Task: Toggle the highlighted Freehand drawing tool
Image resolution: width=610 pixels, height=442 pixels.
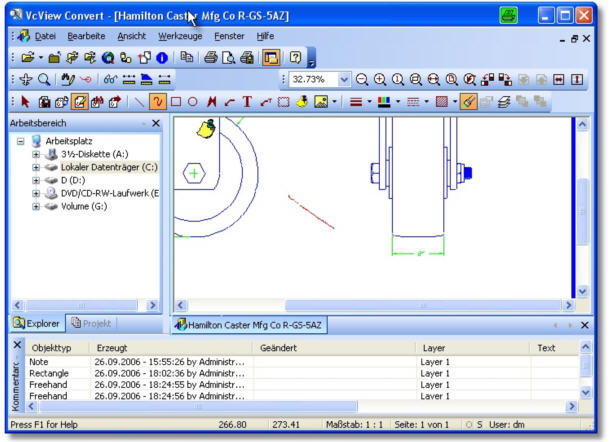Action: tap(157, 102)
